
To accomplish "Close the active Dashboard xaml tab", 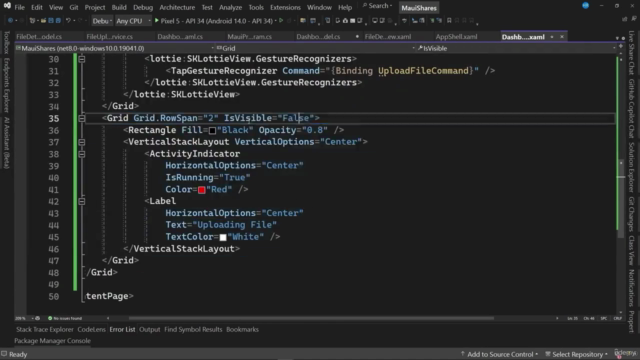I will pyautogui.click(x=562, y=37).
